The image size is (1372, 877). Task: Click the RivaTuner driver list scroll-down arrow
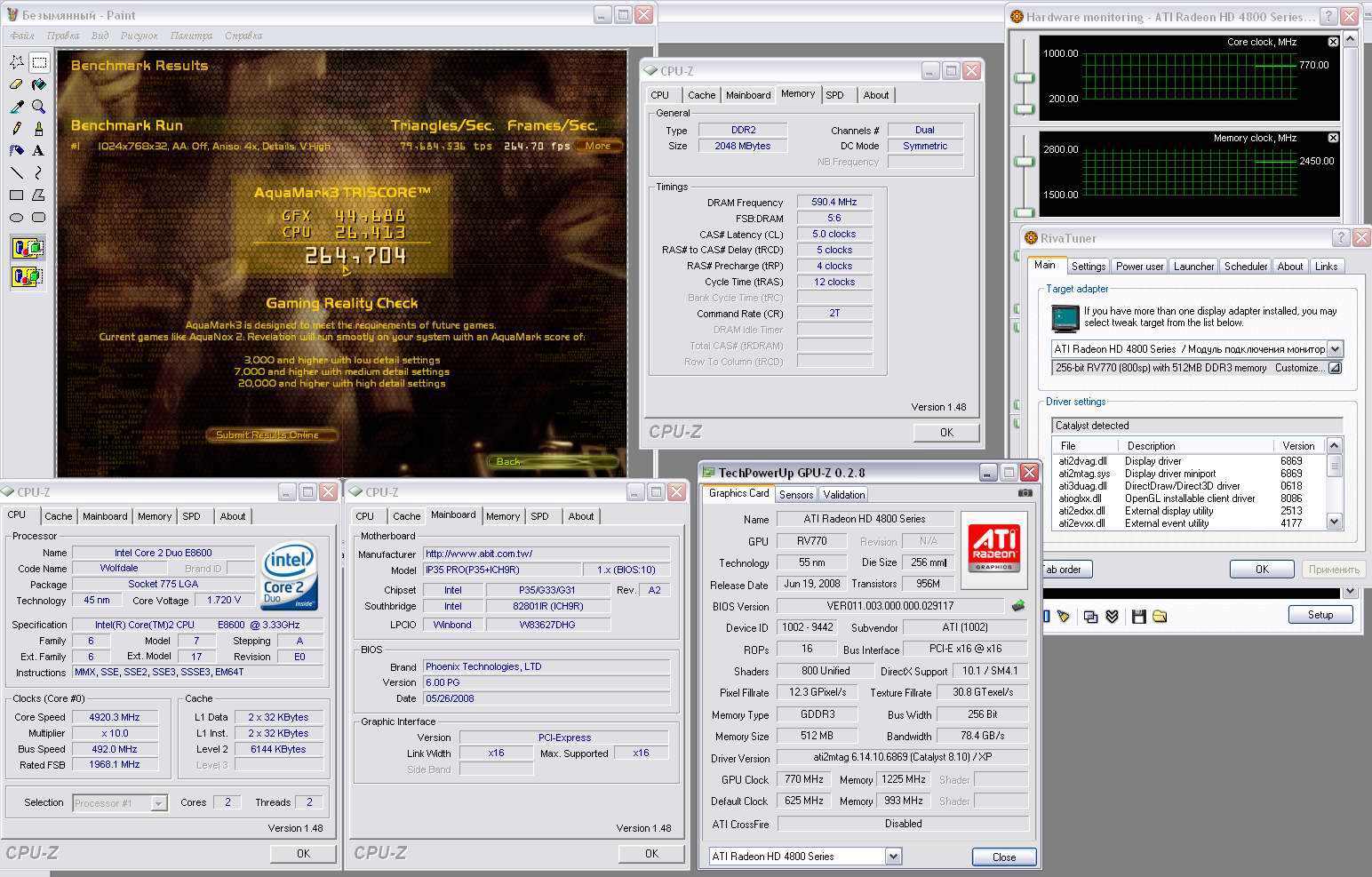pyautogui.click(x=1334, y=522)
